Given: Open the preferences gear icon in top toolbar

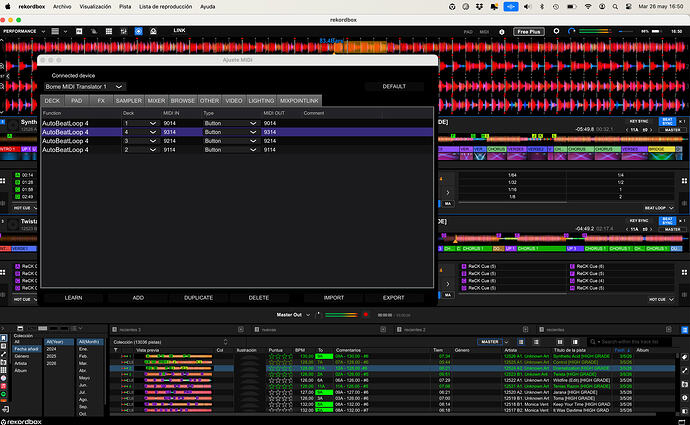Looking at the screenshot, I should pyautogui.click(x=556, y=31).
